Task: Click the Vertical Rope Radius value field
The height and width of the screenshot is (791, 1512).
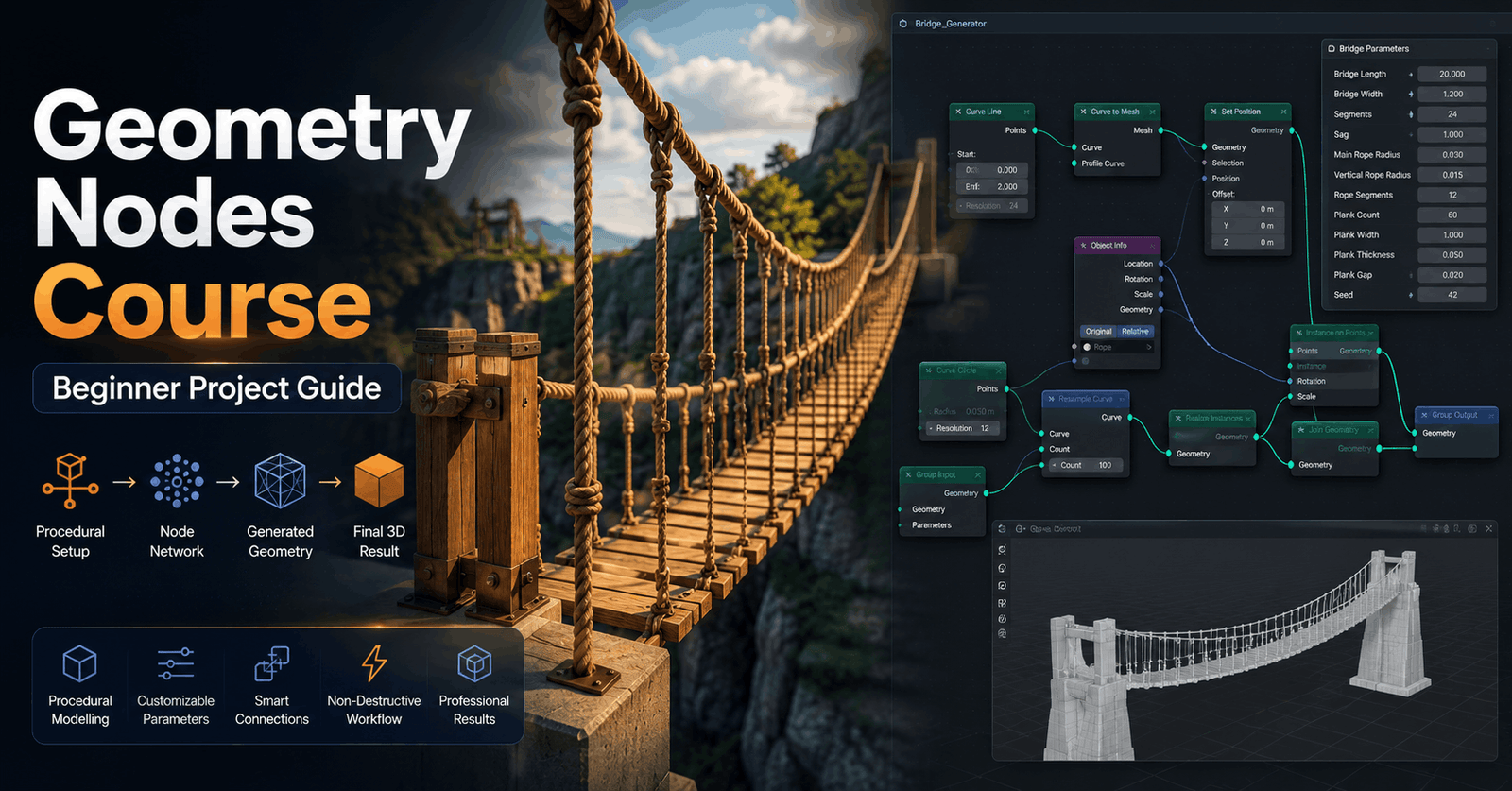Action: (x=1452, y=175)
